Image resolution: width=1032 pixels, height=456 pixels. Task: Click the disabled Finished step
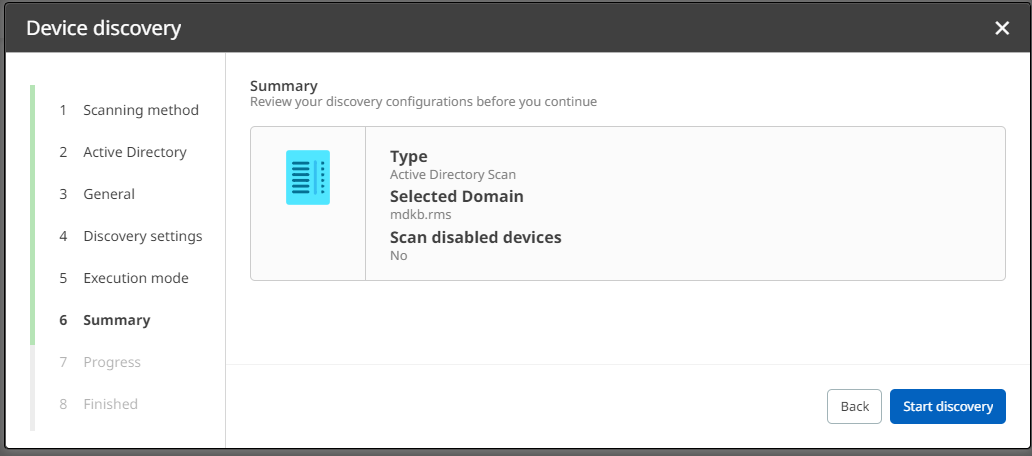(x=110, y=404)
